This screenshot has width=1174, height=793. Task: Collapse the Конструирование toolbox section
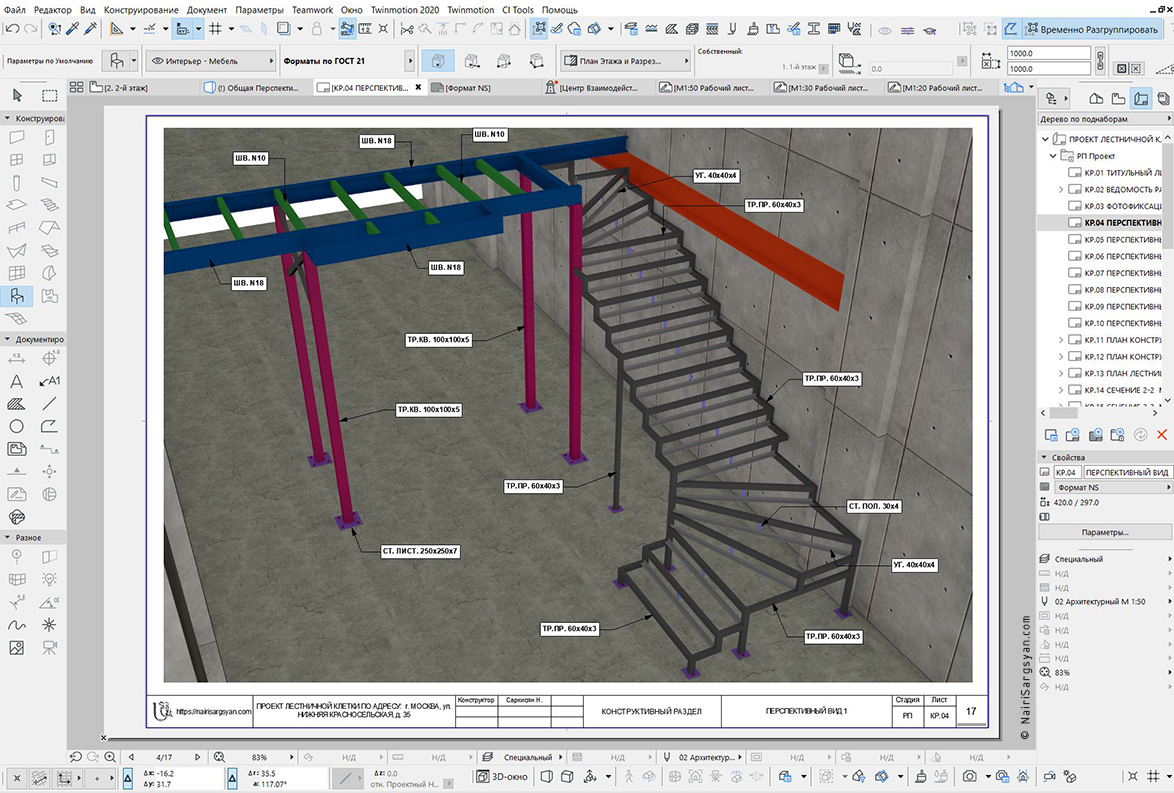(7, 118)
